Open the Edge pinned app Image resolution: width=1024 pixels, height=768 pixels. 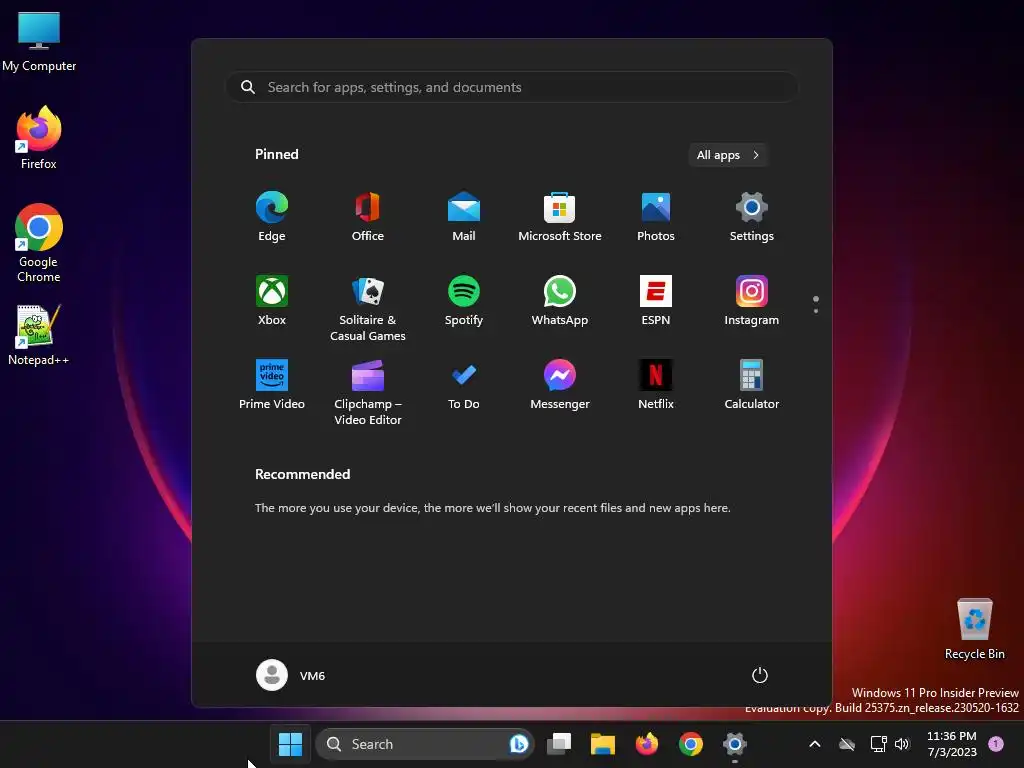272,217
